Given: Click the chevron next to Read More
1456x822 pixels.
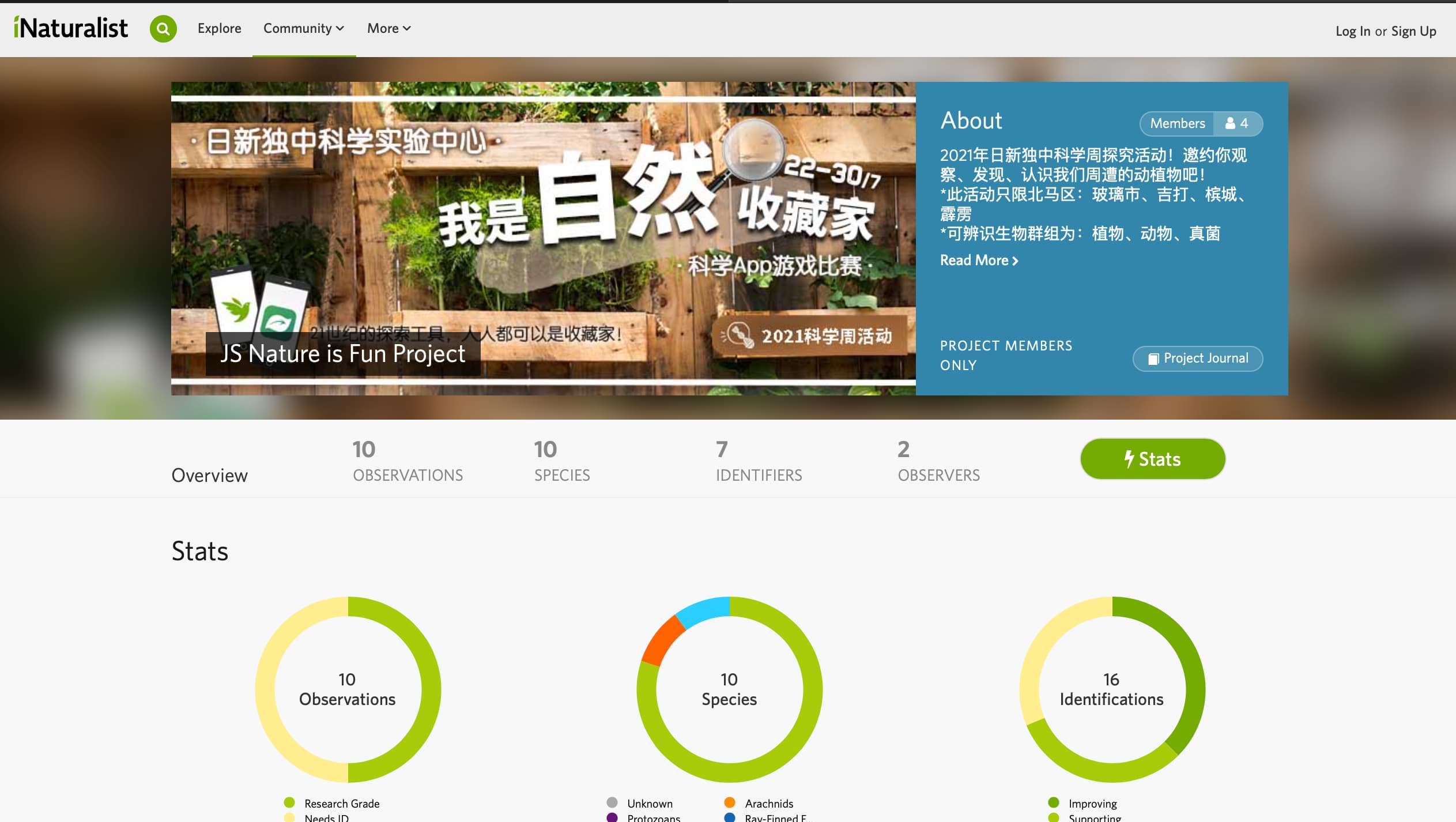Looking at the screenshot, I should (1015, 261).
